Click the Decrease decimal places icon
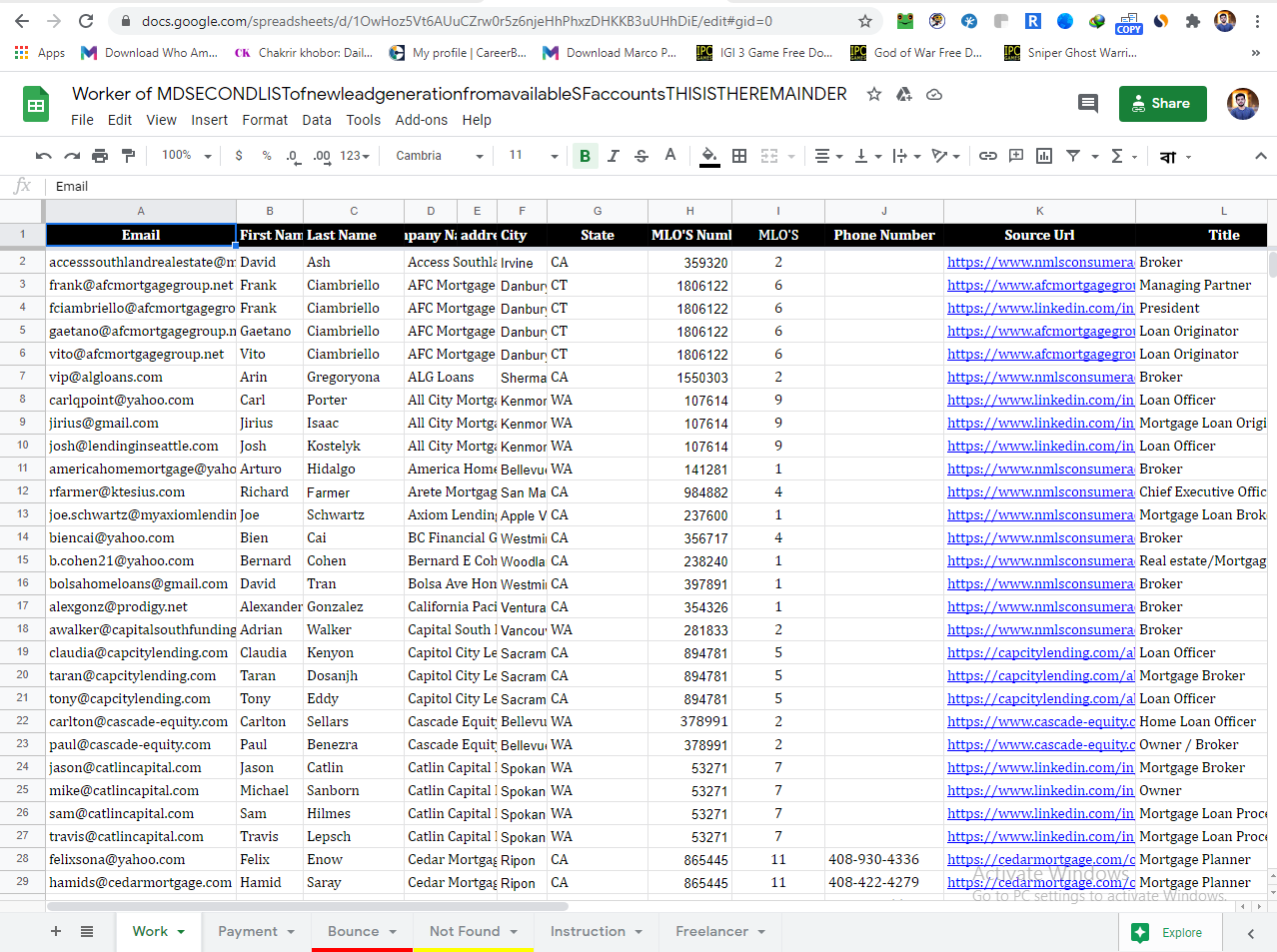Screen dimensions: 1277x952 pos(292,156)
